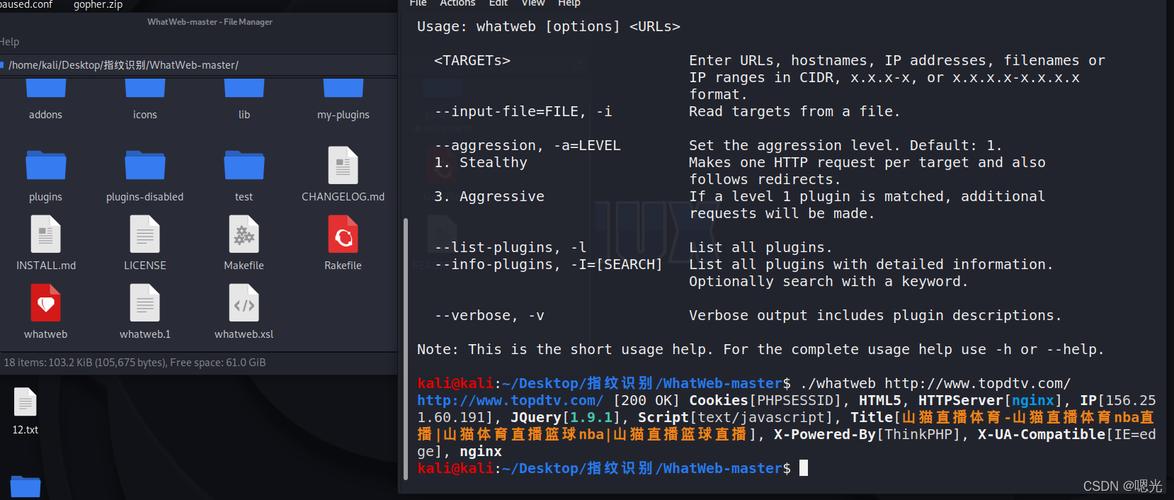The width and height of the screenshot is (1174, 500).
Task: Click the gopher.zip desktop file label
Action: [98, 5]
